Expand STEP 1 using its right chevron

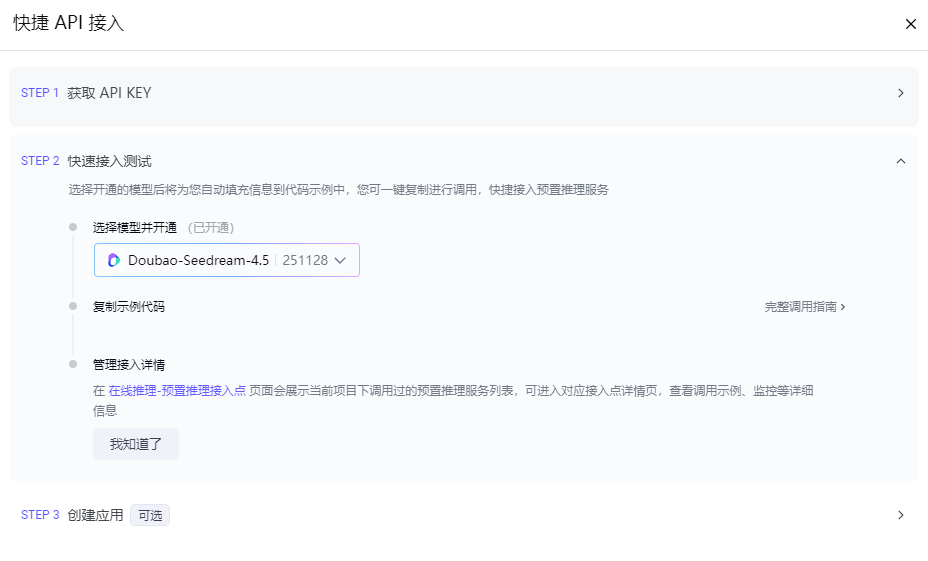(900, 93)
